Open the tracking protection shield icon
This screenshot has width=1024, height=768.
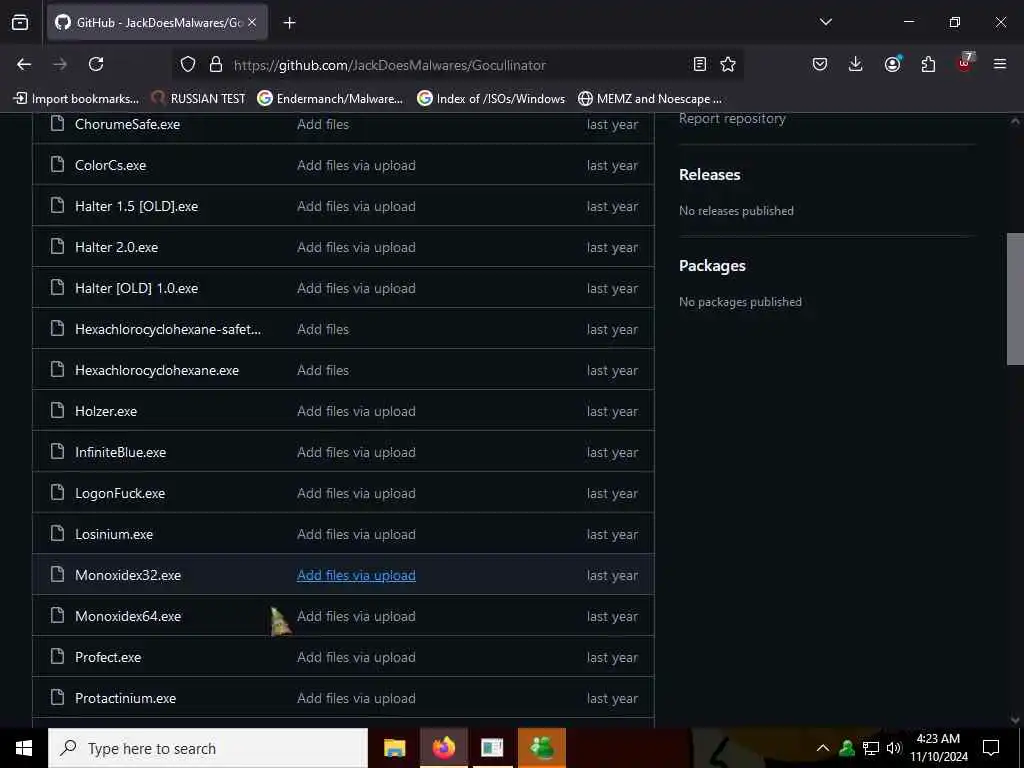tap(188, 64)
